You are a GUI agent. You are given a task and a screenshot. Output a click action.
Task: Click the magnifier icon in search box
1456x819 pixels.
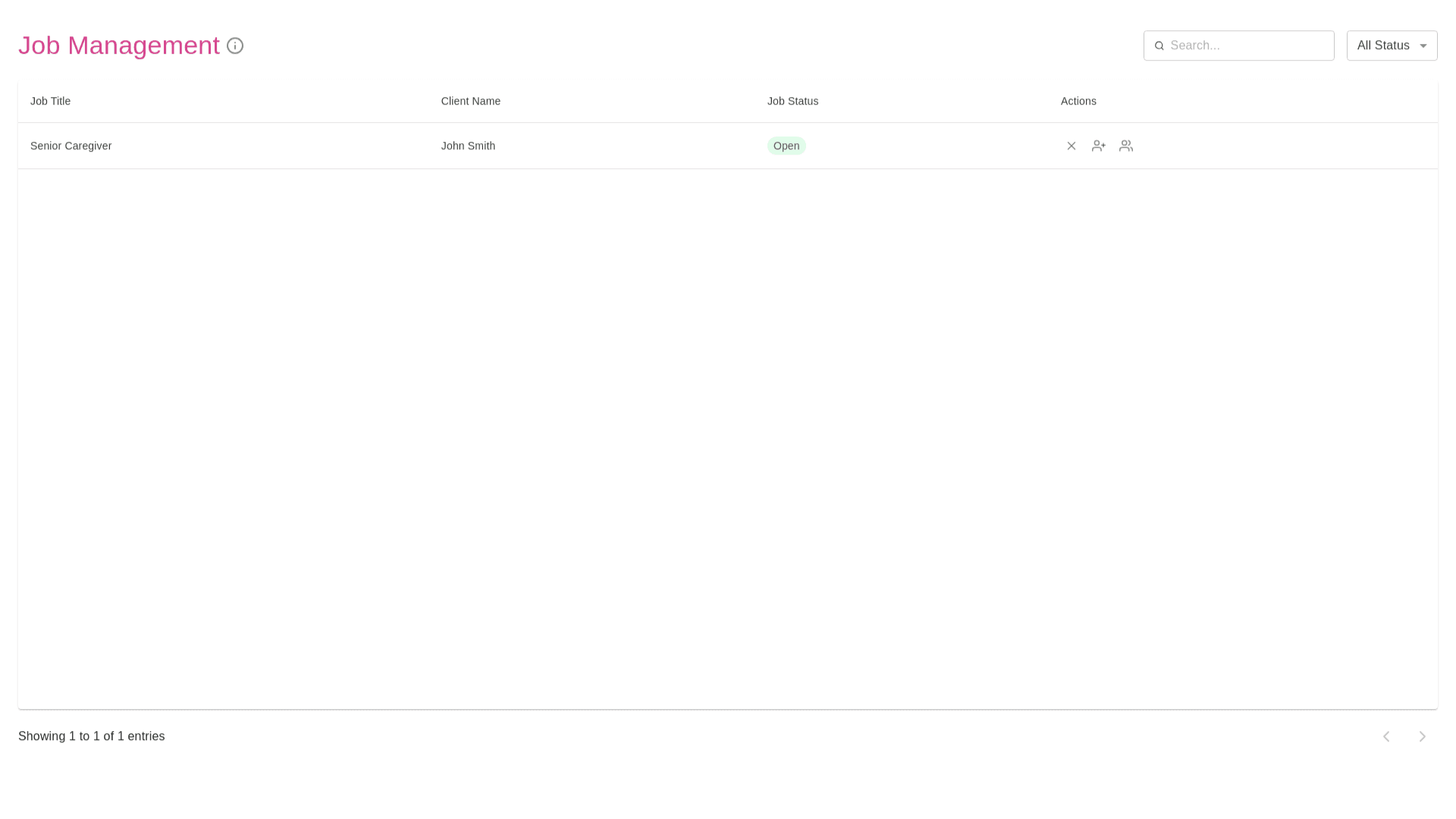[1159, 45]
